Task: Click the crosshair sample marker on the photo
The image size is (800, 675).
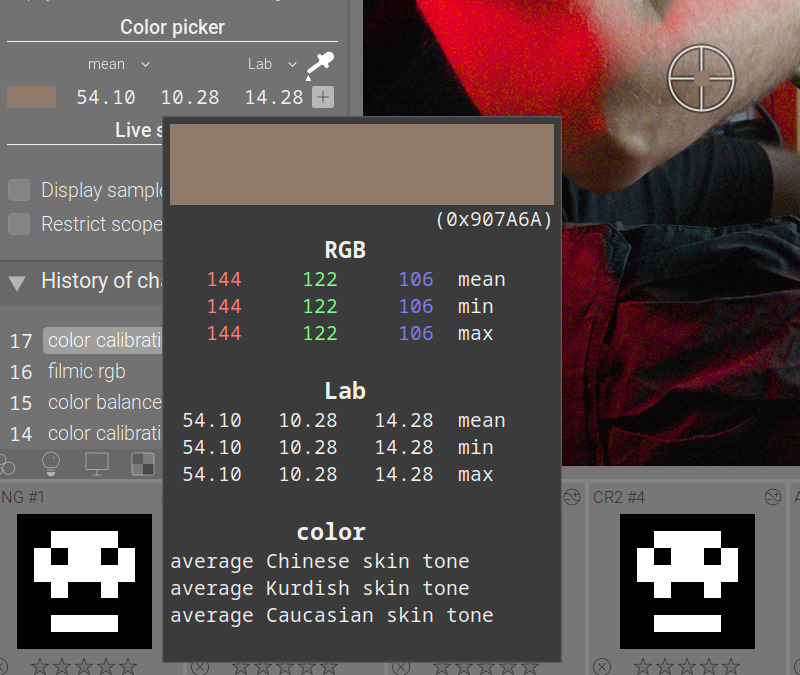Action: (702, 78)
